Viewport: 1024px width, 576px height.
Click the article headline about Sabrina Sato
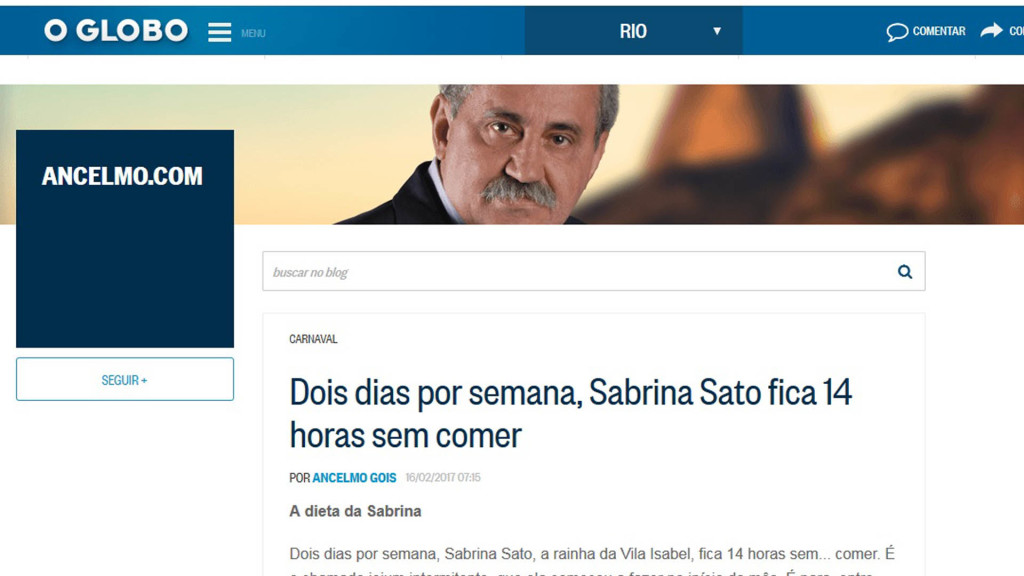click(570, 413)
